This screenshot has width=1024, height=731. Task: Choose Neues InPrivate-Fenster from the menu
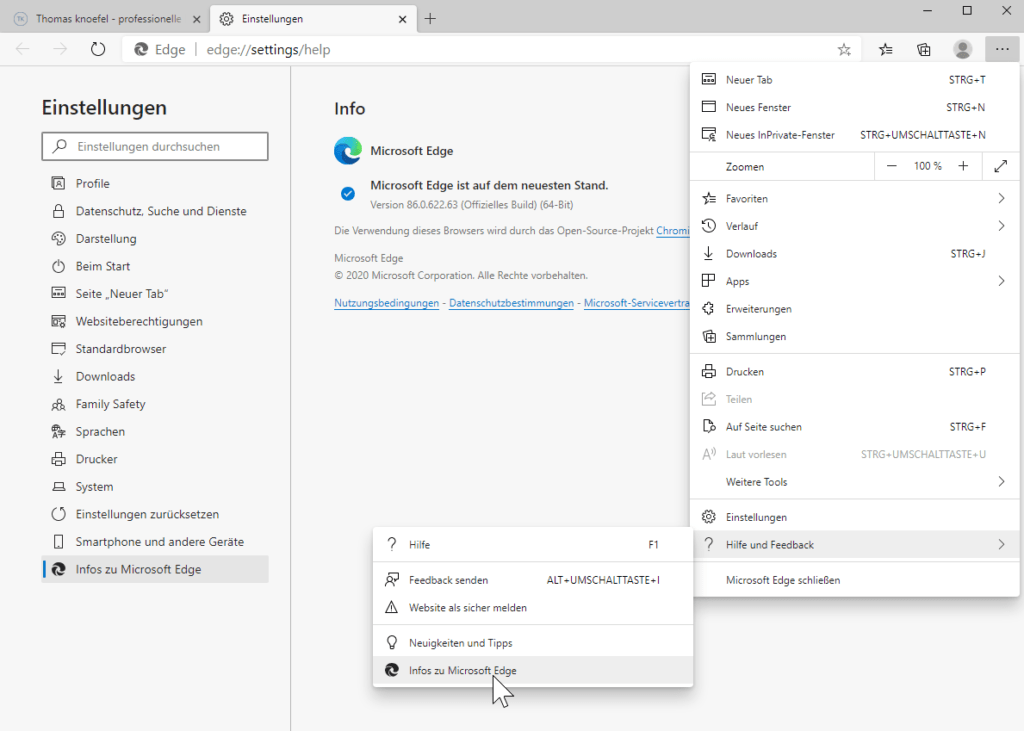coord(854,135)
